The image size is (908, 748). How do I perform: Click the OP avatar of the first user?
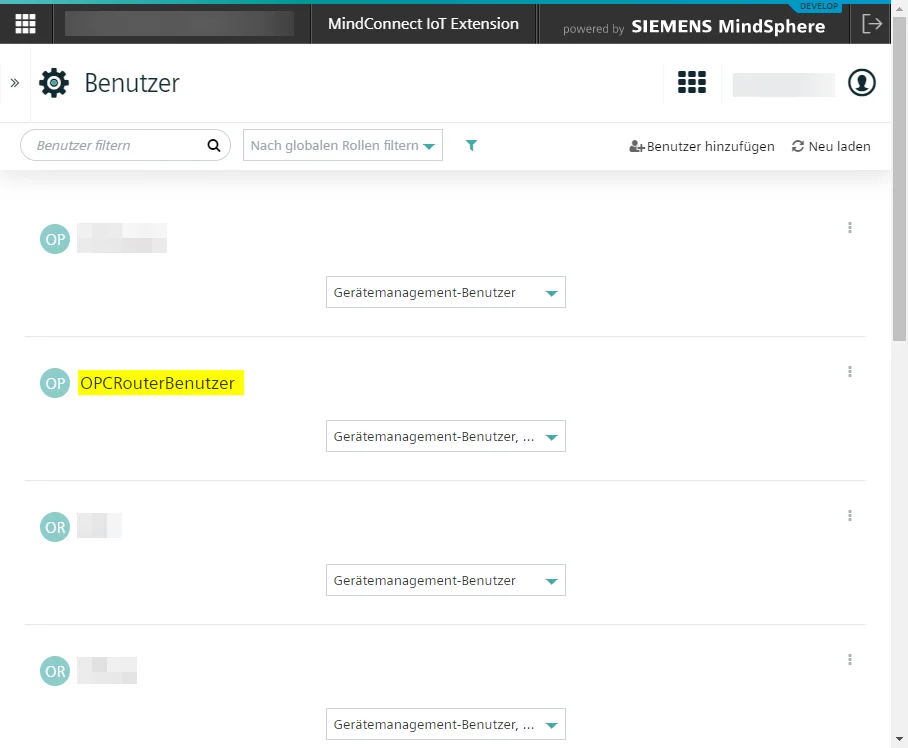(x=55, y=239)
